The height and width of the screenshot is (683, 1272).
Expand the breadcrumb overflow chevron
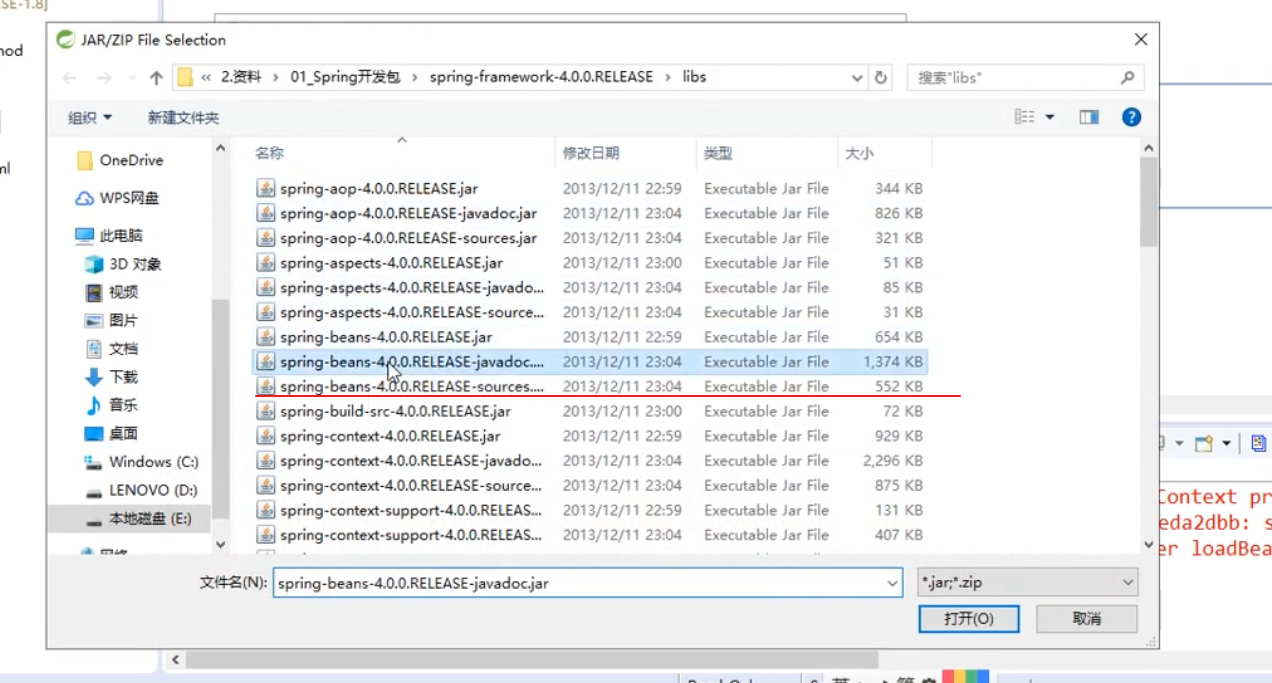coord(205,77)
